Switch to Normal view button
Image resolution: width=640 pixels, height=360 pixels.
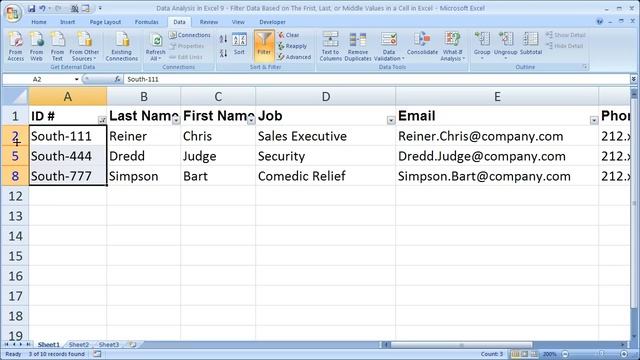516,354
